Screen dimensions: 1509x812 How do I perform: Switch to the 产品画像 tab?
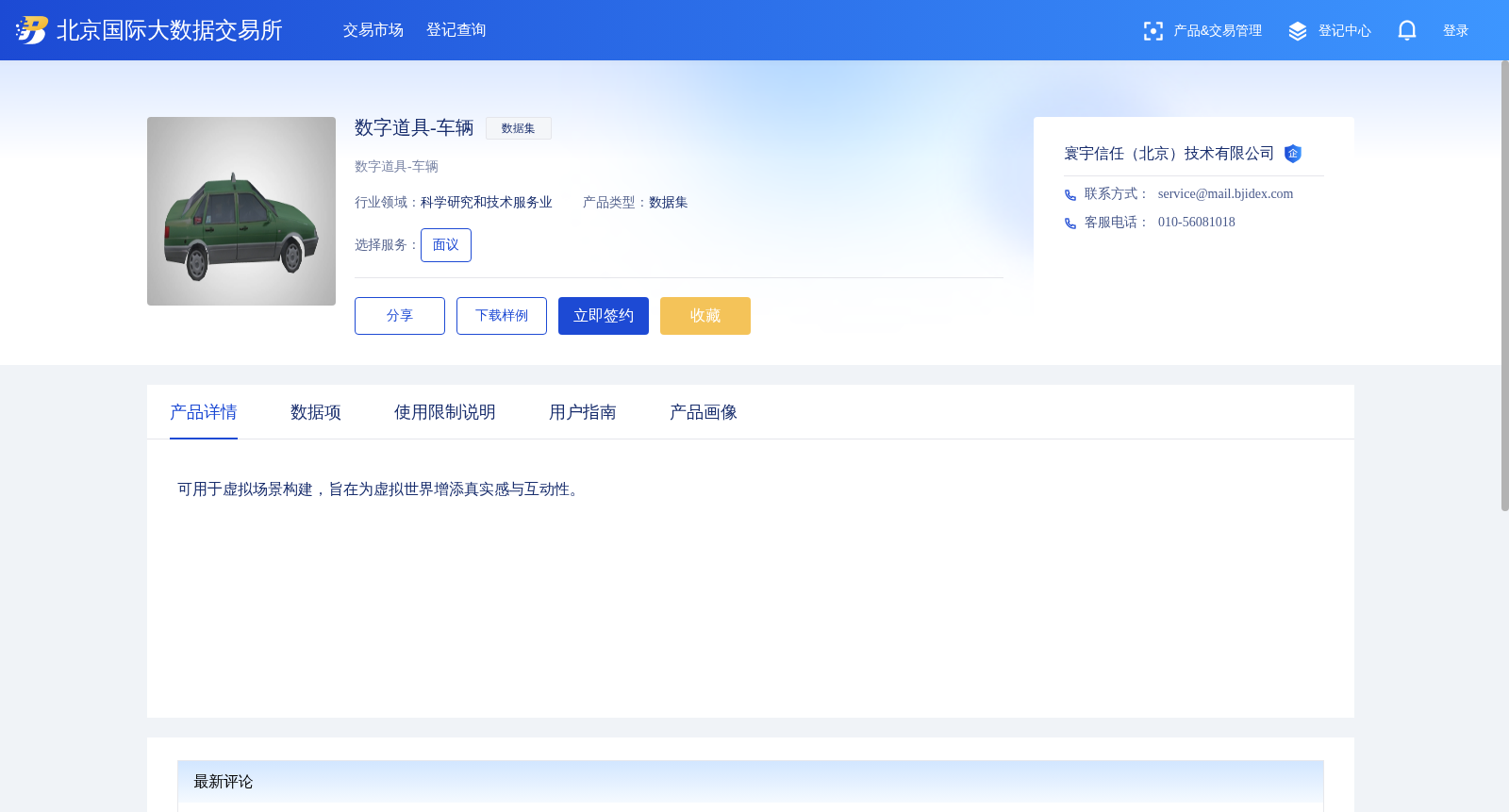(704, 412)
